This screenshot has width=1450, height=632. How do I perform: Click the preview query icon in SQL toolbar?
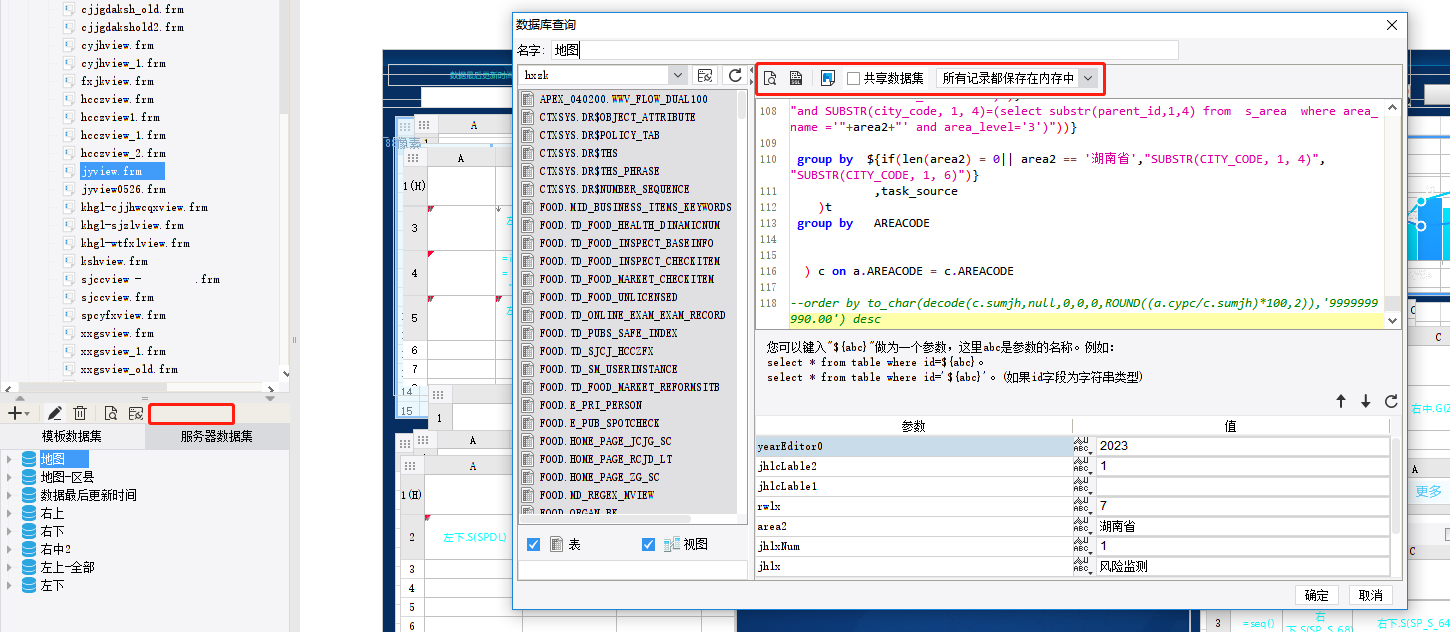click(770, 78)
